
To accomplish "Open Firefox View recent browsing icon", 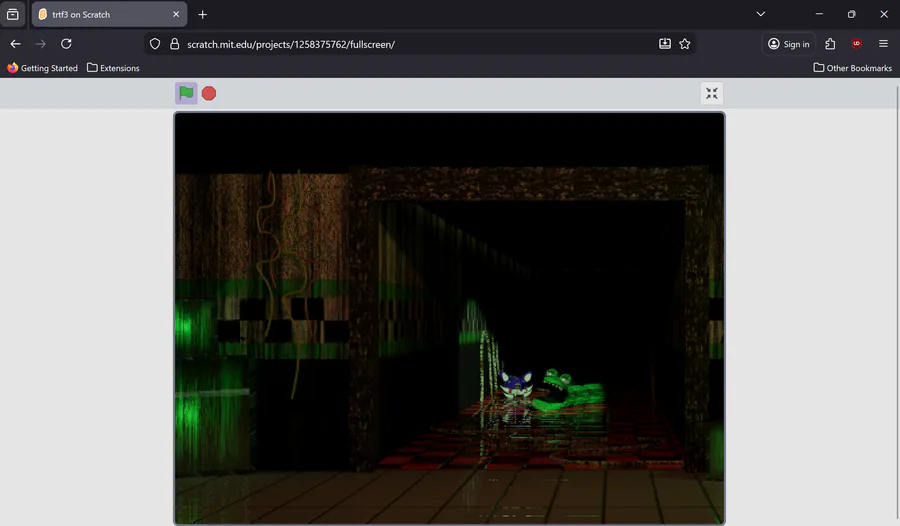I will [13, 14].
